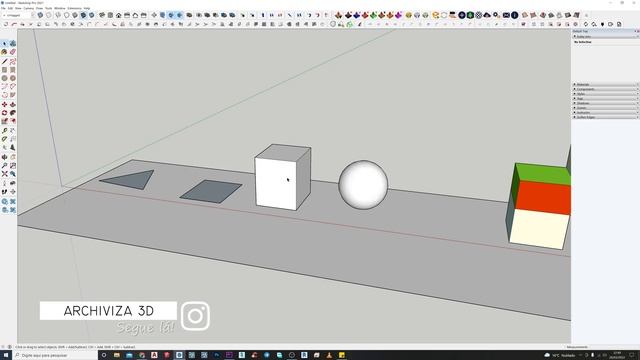Activate the Circle tool
Image resolution: width=640 pixels, height=360 pixels.
(4, 78)
